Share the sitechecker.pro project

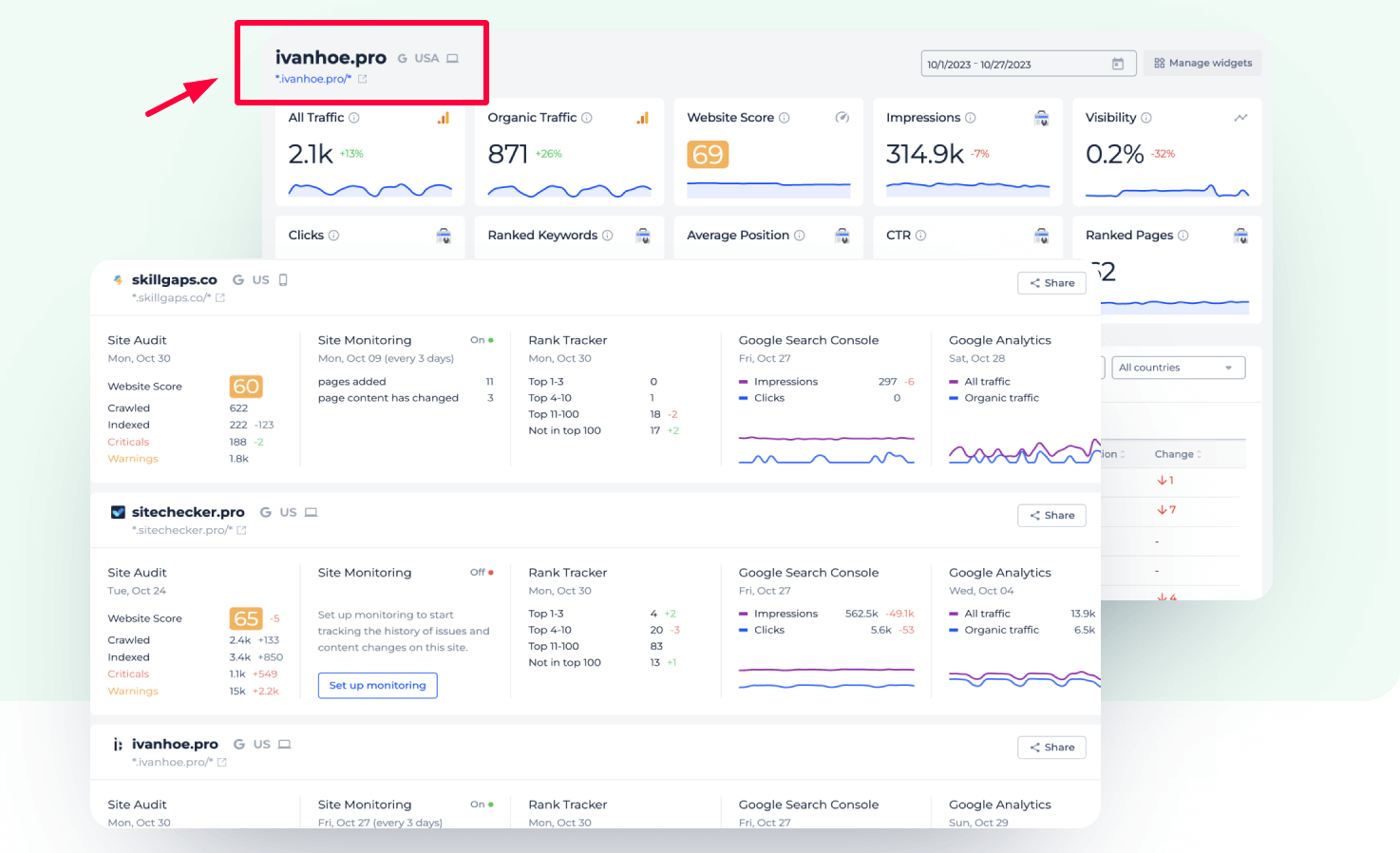[x=1051, y=516]
